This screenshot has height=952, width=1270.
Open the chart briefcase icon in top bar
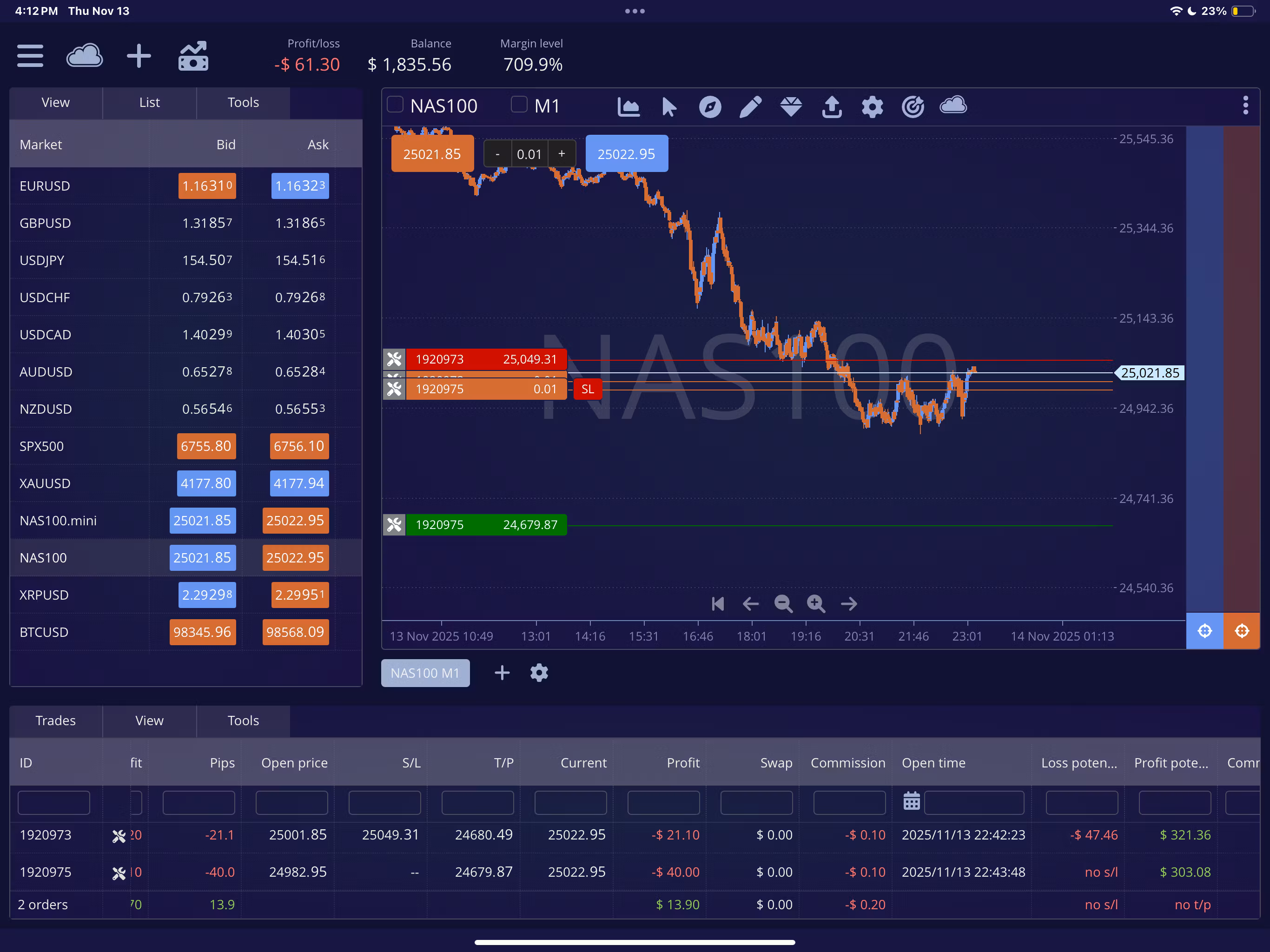pyautogui.click(x=193, y=56)
